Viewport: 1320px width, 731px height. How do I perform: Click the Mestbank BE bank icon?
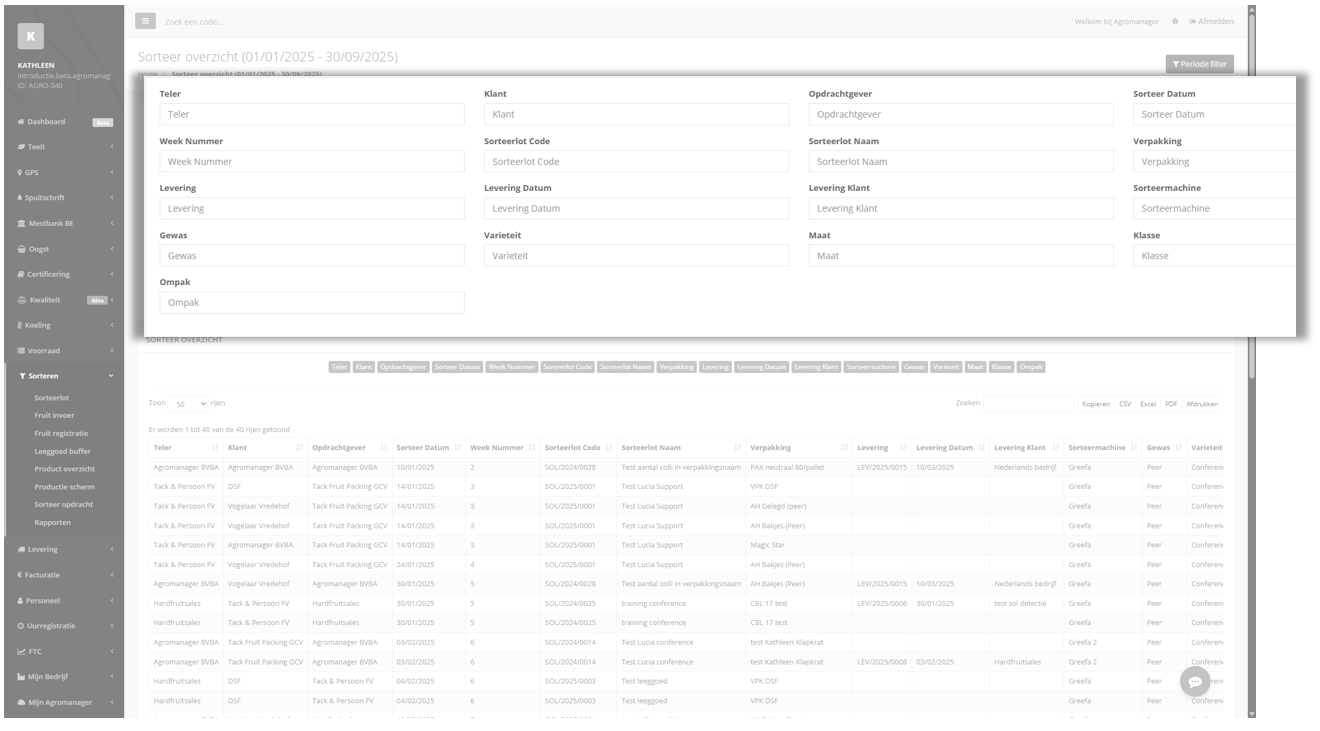coord(21,224)
